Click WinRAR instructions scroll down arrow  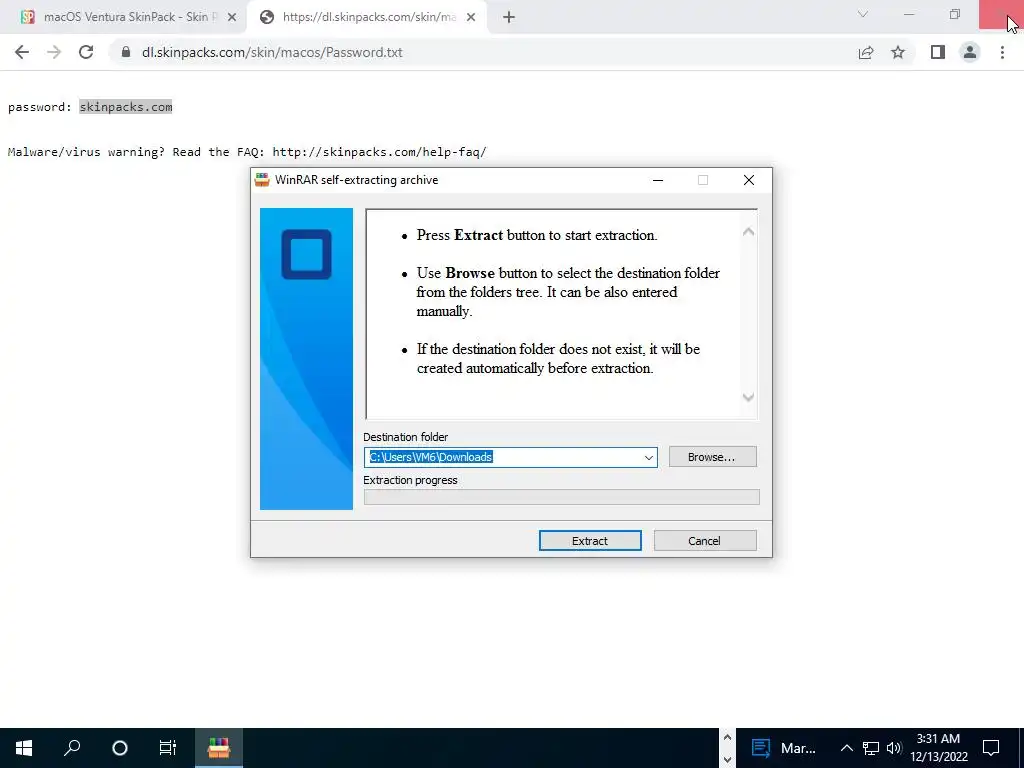[x=748, y=397]
